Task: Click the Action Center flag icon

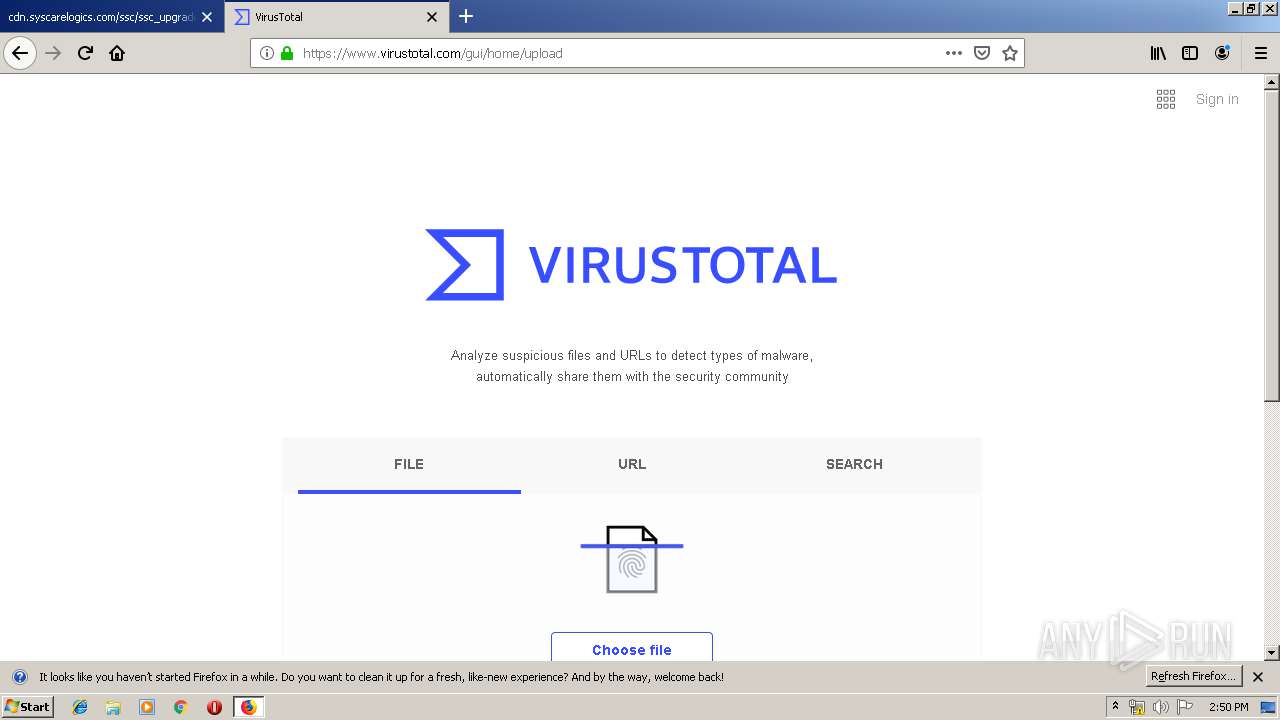Action: (x=1185, y=707)
